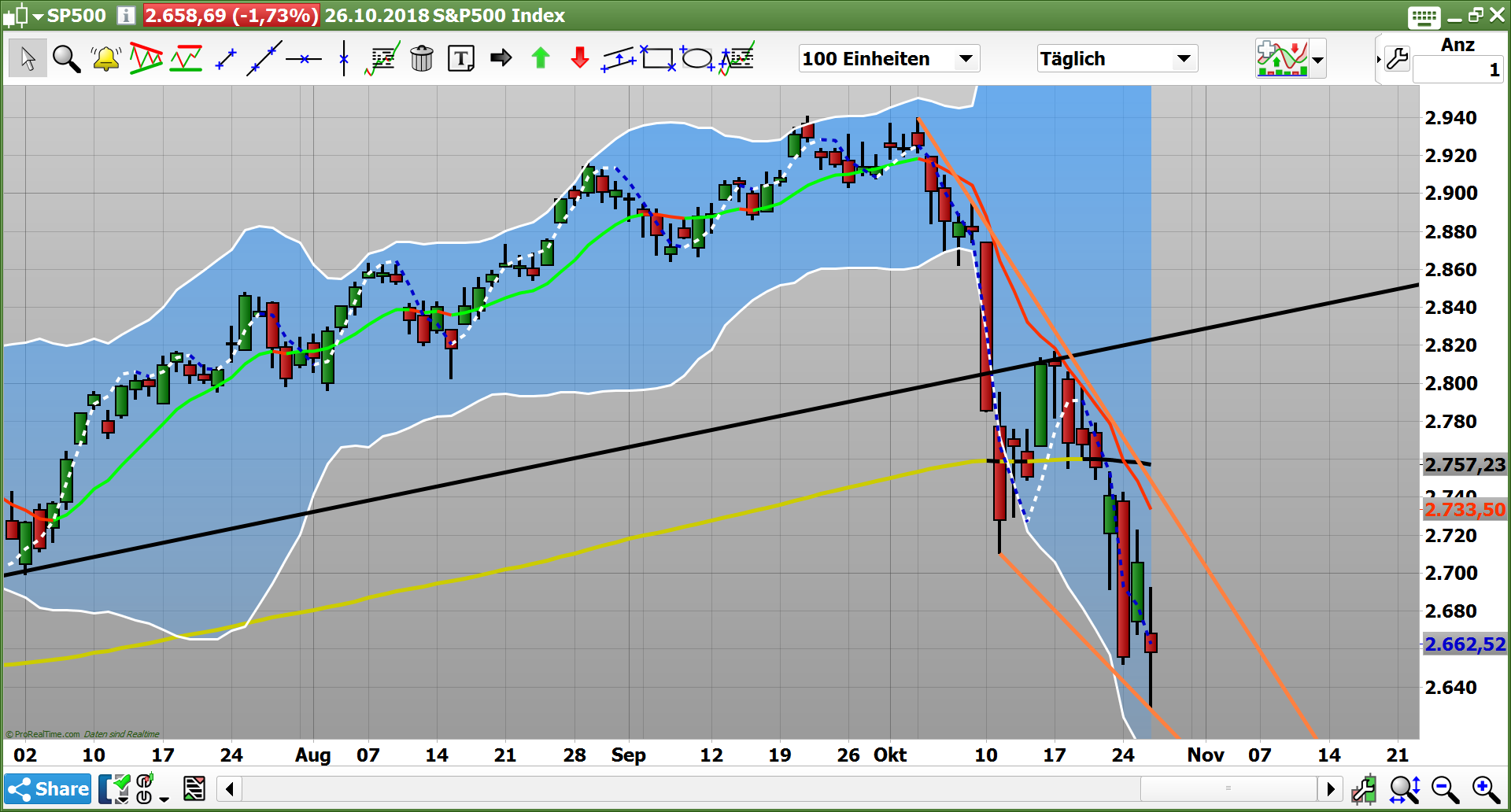Draw a parallel channel
The image size is (1511, 812).
click(x=619, y=58)
